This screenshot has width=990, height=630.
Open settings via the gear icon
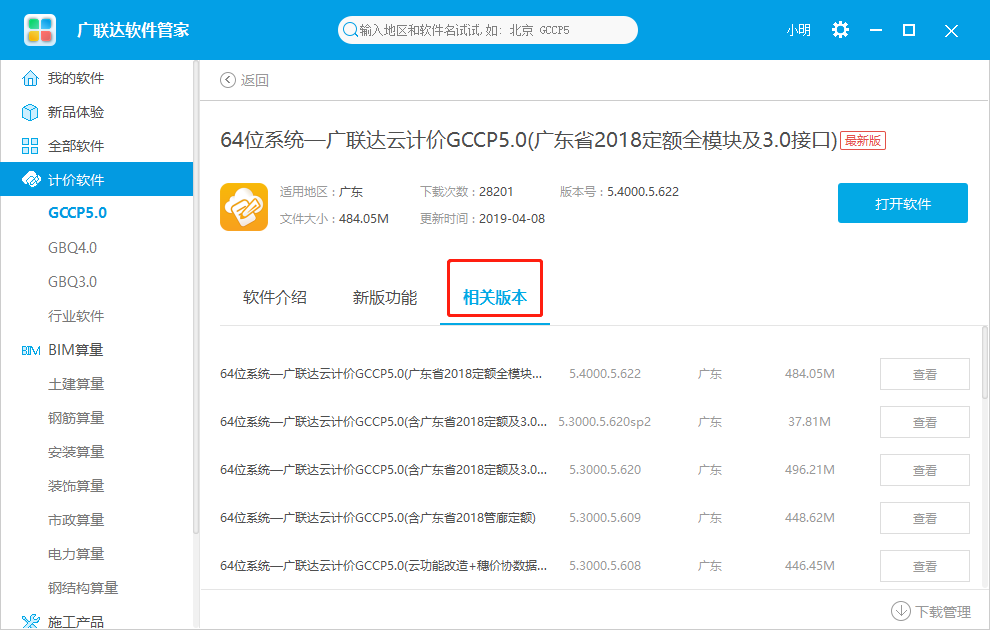(840, 30)
